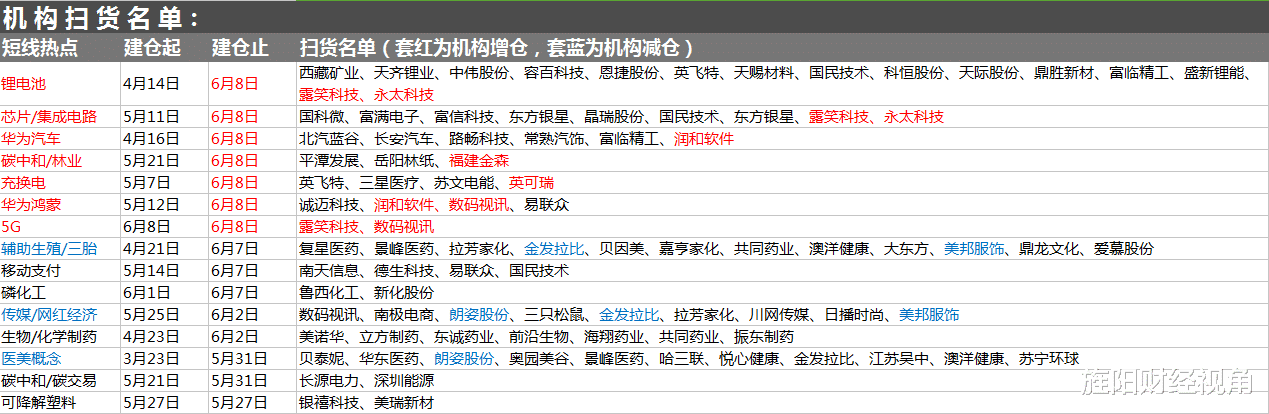Screen dimensions: 1269x414
Task: Select the 可降解塑料 topic cell
Action: point(39,402)
